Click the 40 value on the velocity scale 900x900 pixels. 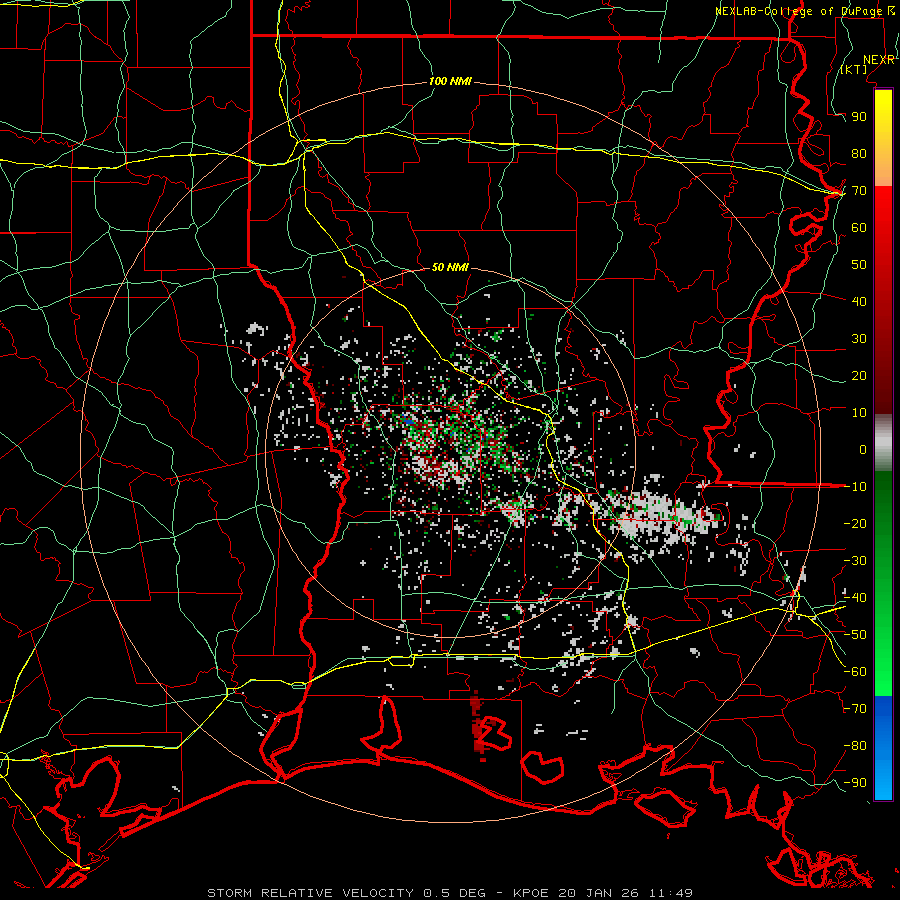tap(859, 301)
